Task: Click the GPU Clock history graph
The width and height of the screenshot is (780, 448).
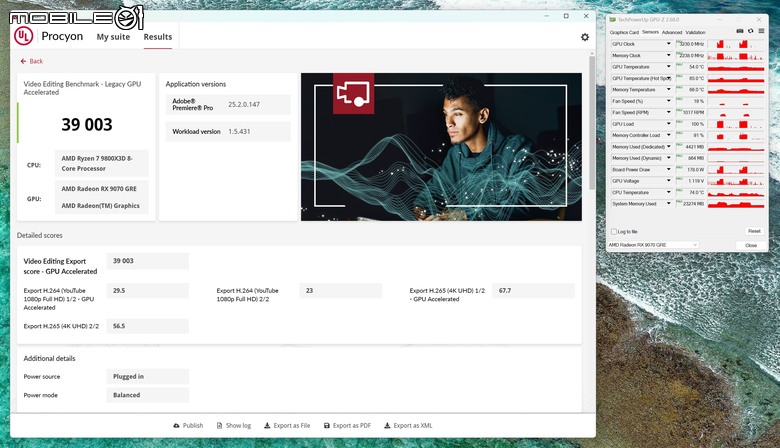Action: [736, 44]
